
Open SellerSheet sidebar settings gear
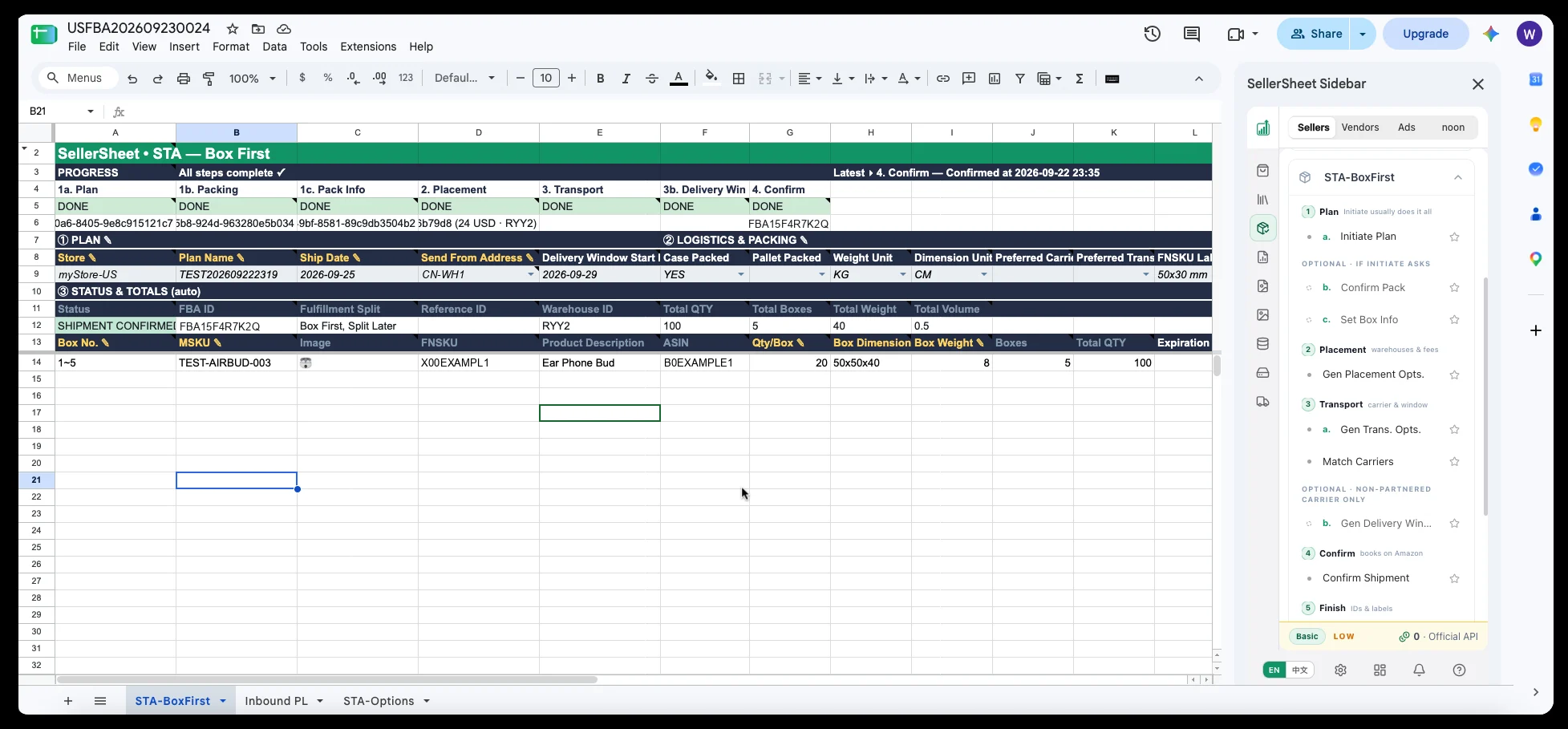pyautogui.click(x=1340, y=670)
